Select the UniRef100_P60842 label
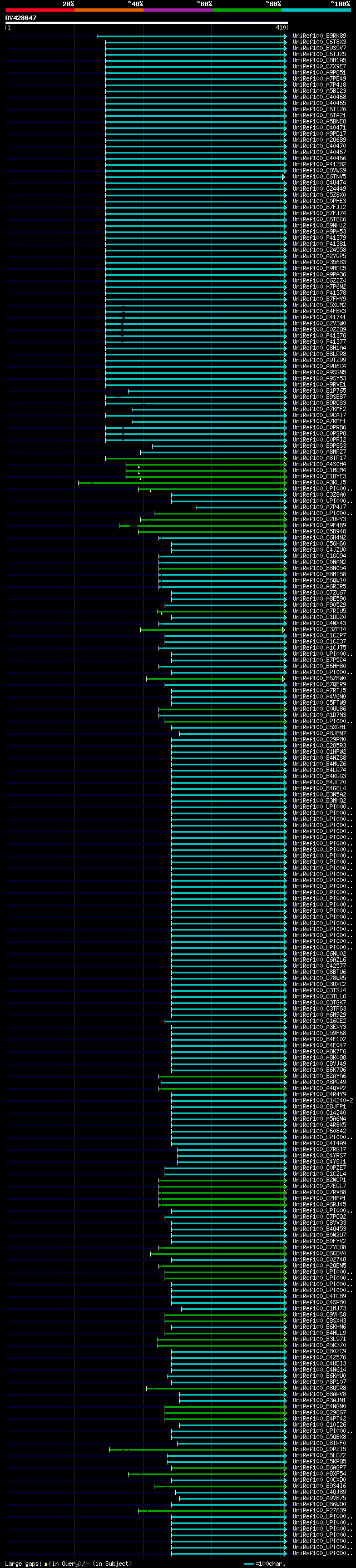Screen dimensions: 356x1568 319,1131
